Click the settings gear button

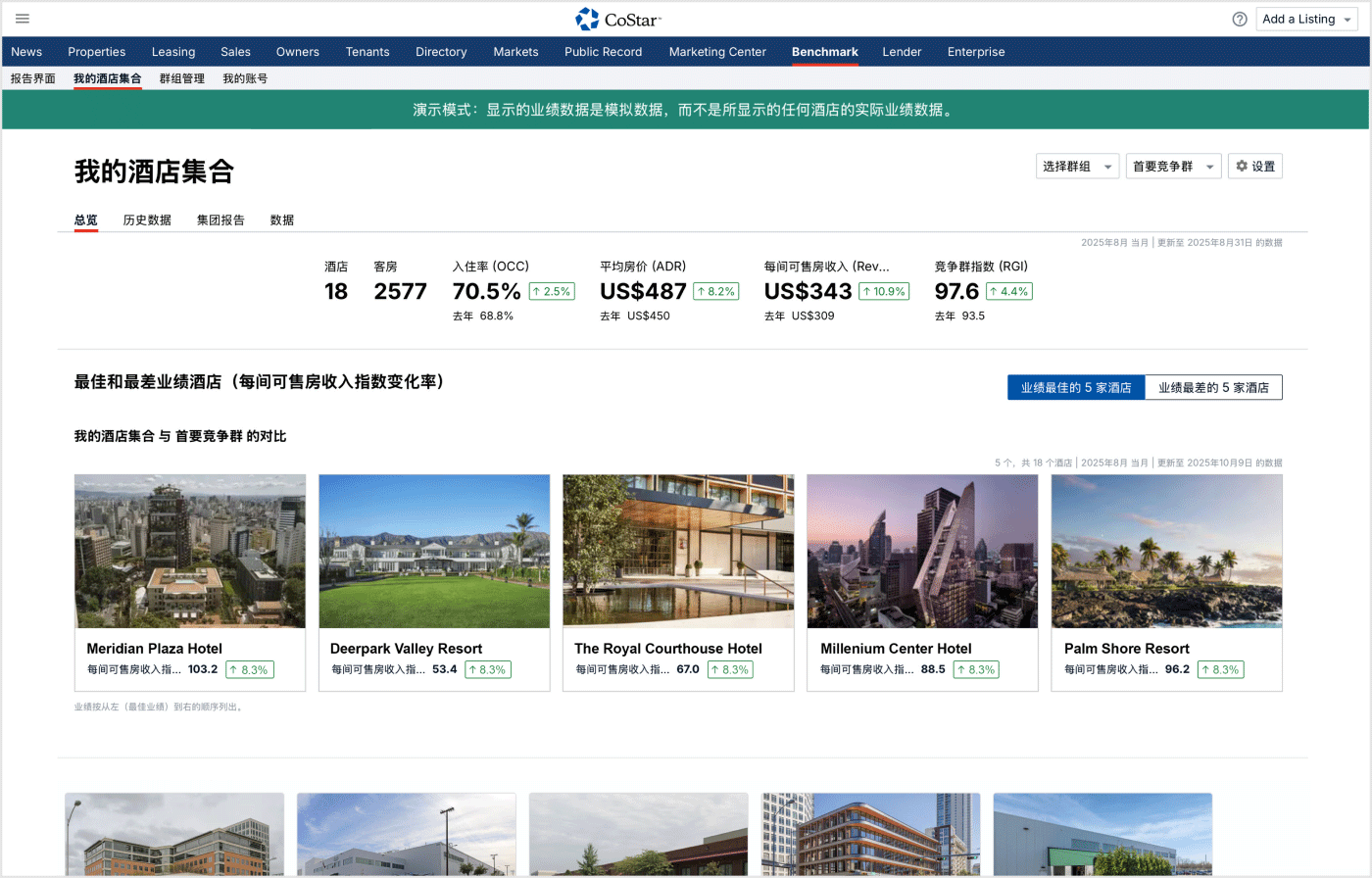pos(1254,167)
